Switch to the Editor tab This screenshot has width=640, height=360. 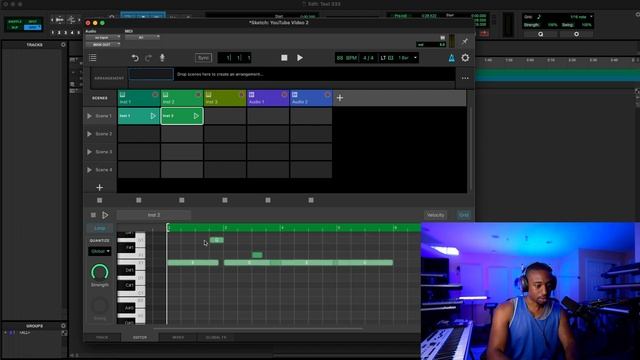(140, 338)
